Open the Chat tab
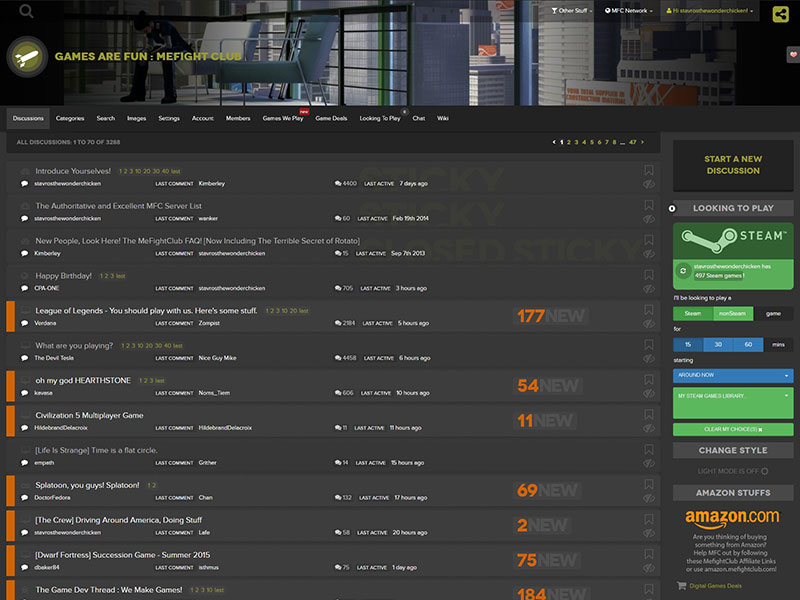This screenshot has height=600, width=800. tap(418, 118)
